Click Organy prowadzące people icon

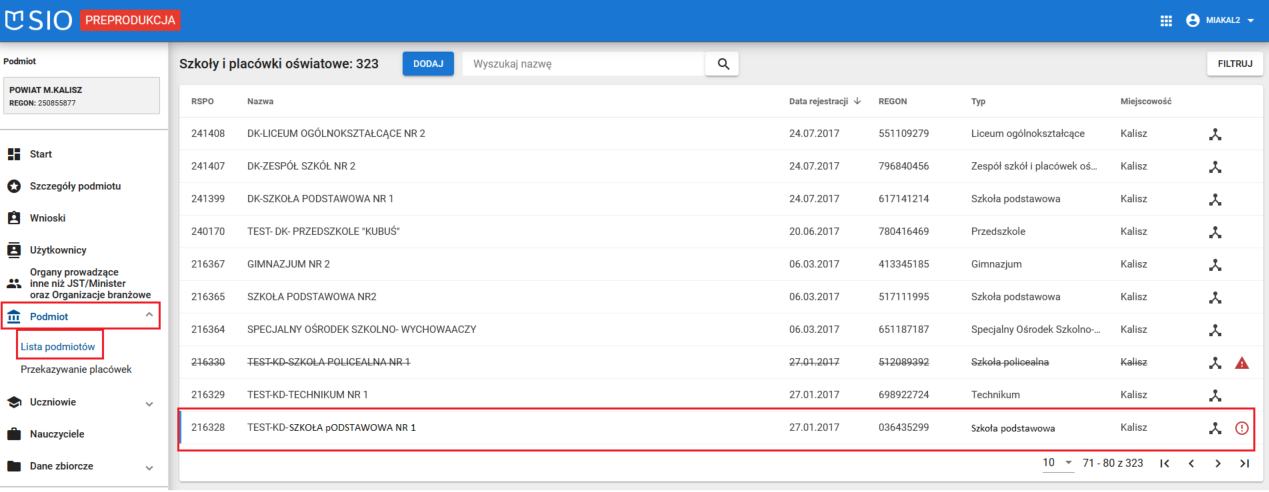[14, 283]
